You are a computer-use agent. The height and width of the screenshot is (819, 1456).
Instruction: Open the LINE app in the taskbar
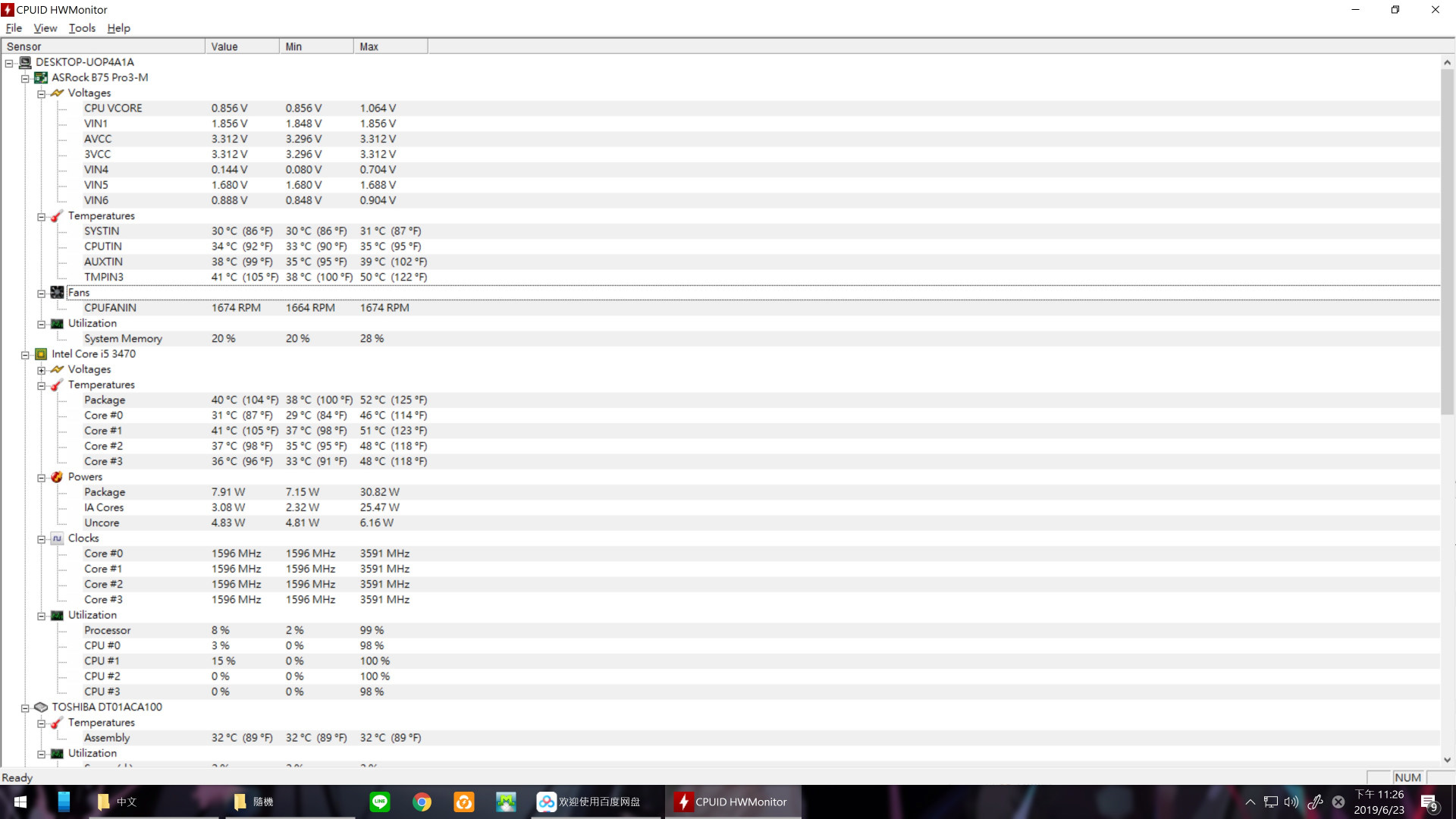[379, 802]
